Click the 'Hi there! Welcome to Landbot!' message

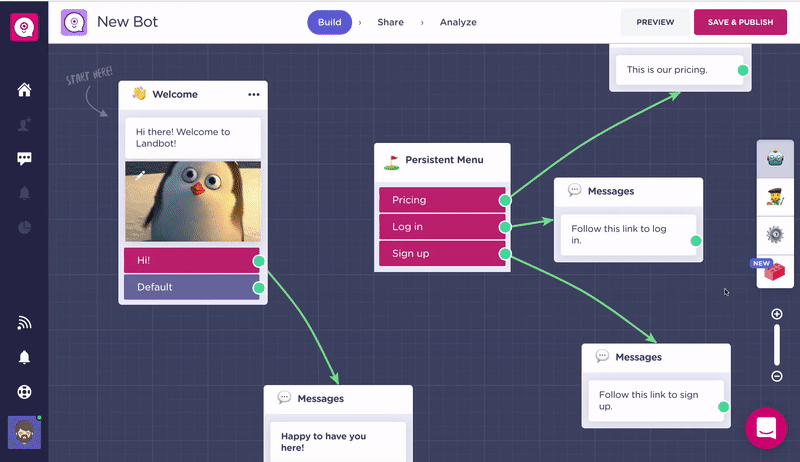(193, 138)
